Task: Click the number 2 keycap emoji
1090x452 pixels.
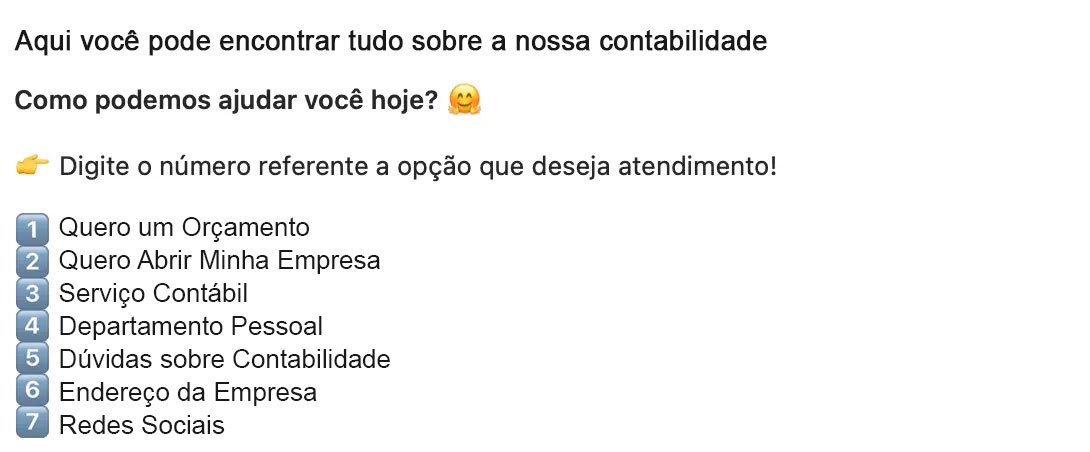Action: pos(32,261)
